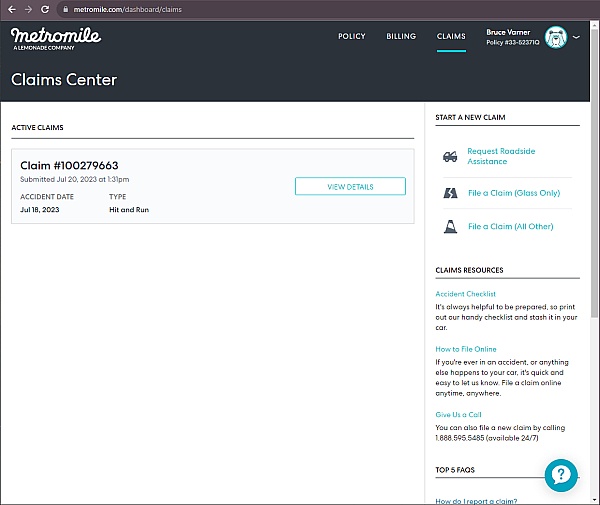Click the Policy #33-52371Q number
The image size is (600, 505).
click(512, 42)
